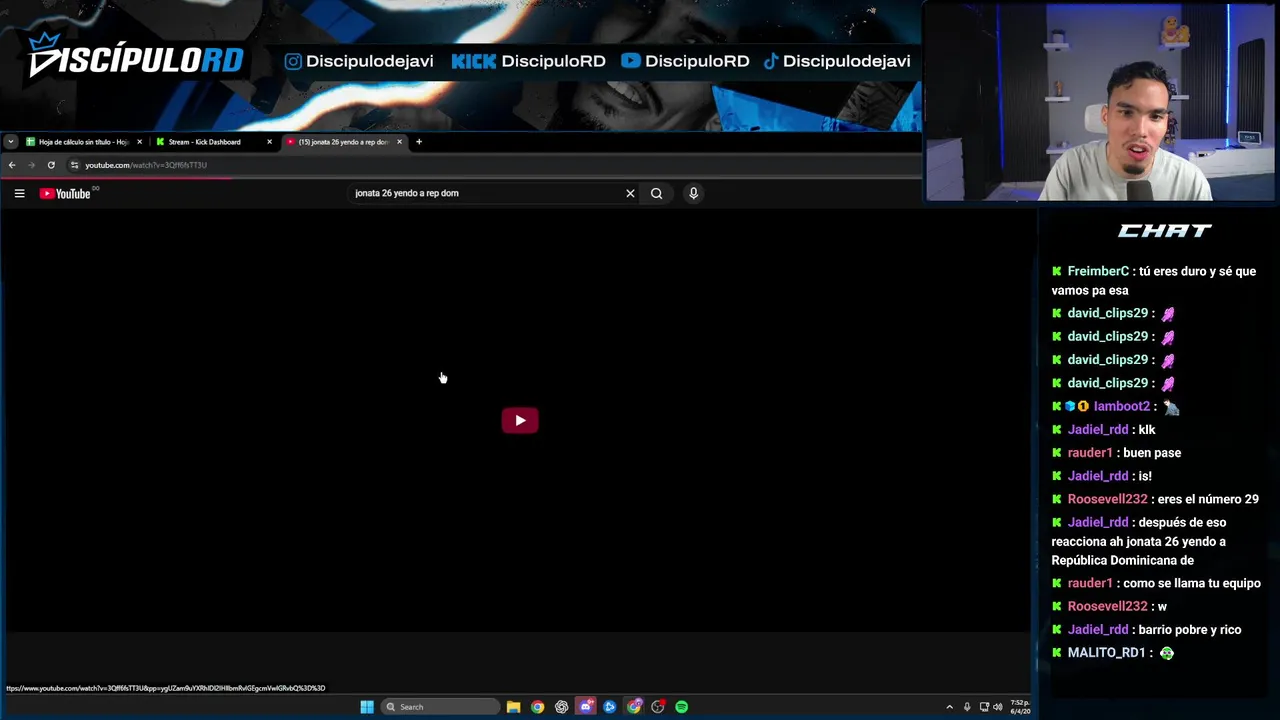Click Iamboot2 username in chat

pos(1121,406)
